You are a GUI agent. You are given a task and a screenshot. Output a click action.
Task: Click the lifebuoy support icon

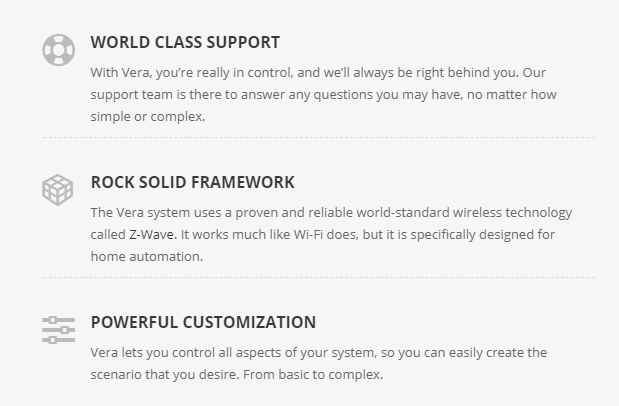pos(58,49)
